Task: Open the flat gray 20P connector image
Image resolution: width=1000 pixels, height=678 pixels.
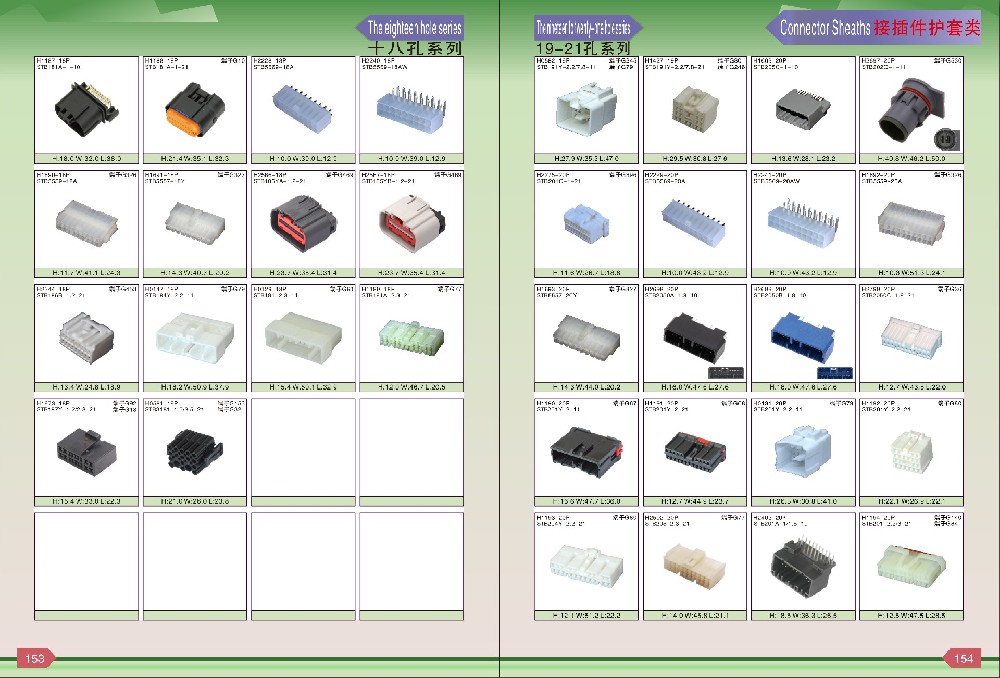Action: [803, 109]
